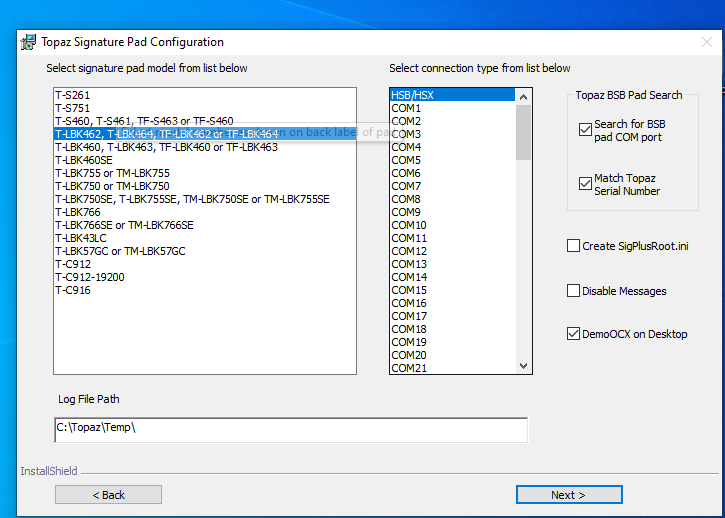Choose COM1 connection type

point(406,108)
